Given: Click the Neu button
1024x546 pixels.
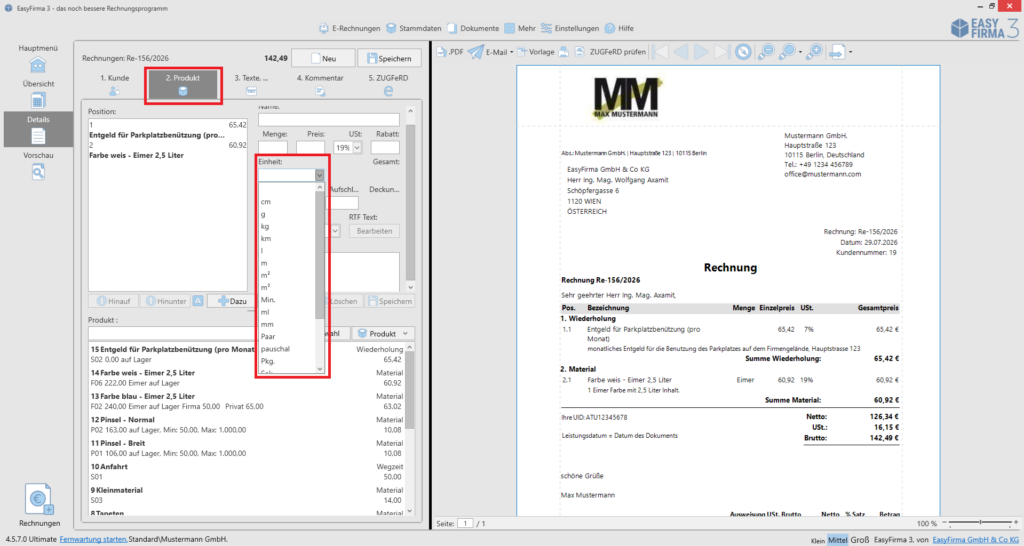Looking at the screenshot, I should (x=323, y=58).
